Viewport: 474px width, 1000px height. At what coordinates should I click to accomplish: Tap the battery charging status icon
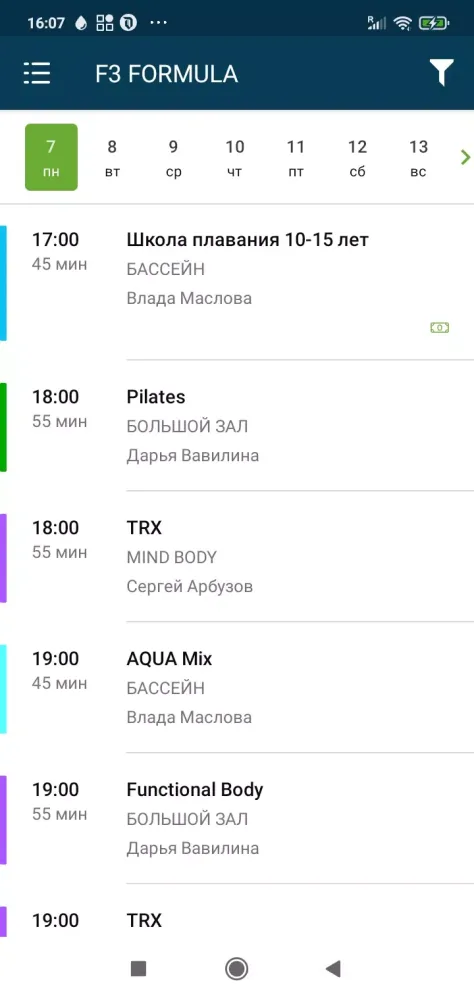[434, 24]
